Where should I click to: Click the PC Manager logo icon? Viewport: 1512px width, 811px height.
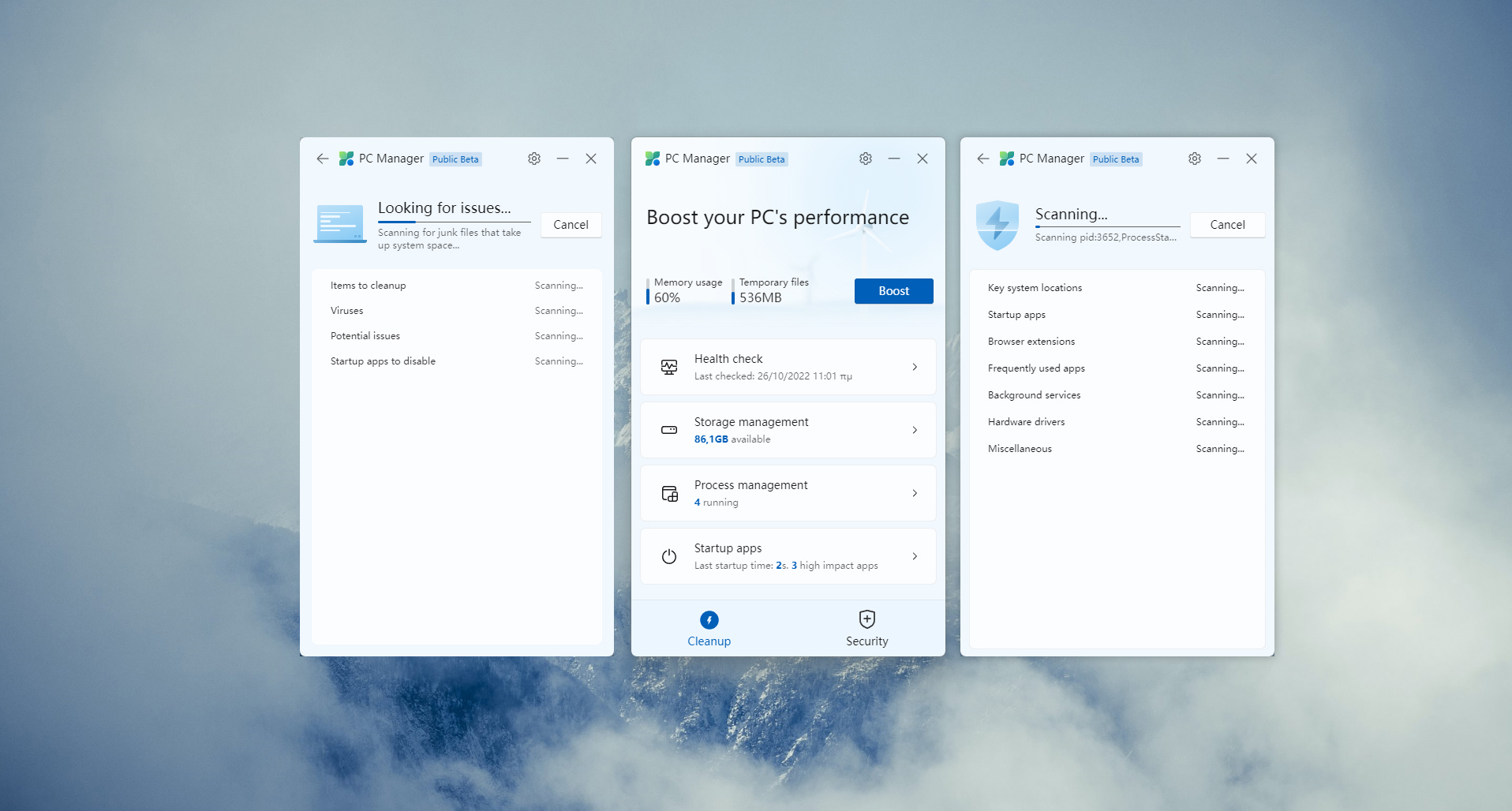(653, 159)
